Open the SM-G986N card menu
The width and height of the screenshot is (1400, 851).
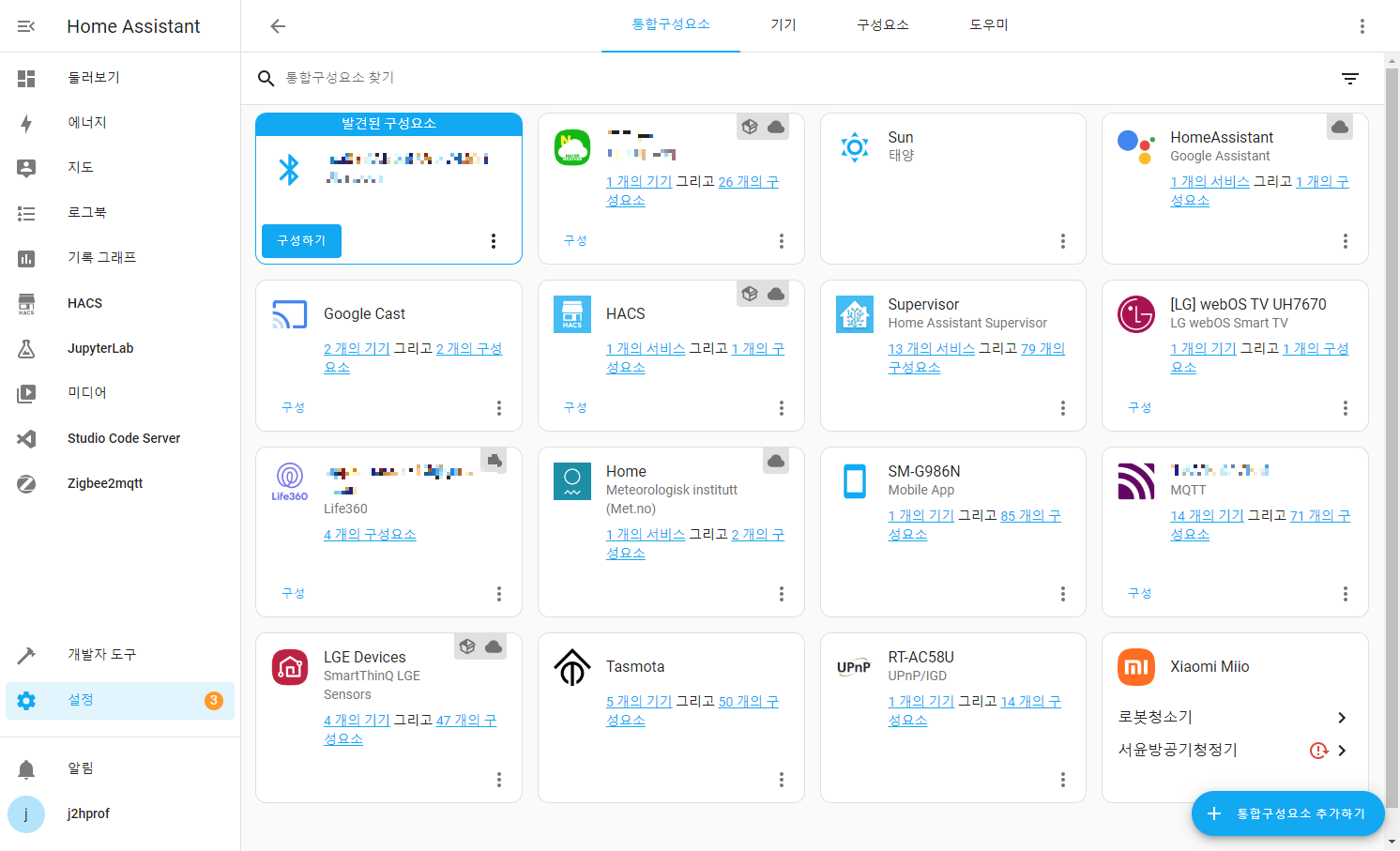coord(1063,594)
